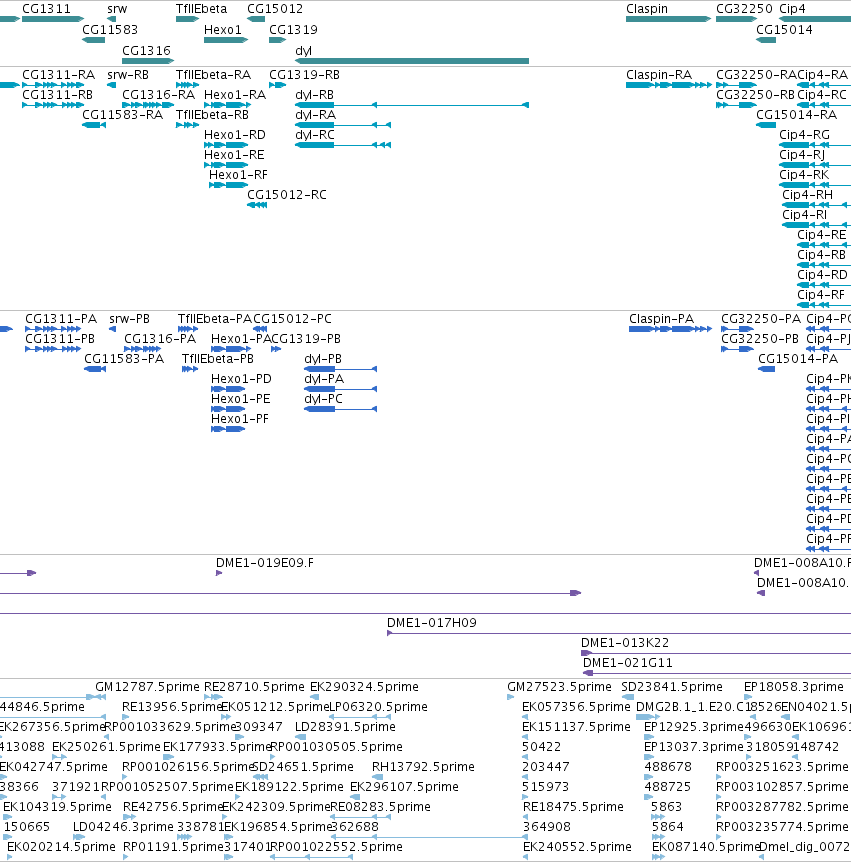Select transcript Hexo1-RF
The width and height of the screenshot is (851, 862).
(x=229, y=185)
